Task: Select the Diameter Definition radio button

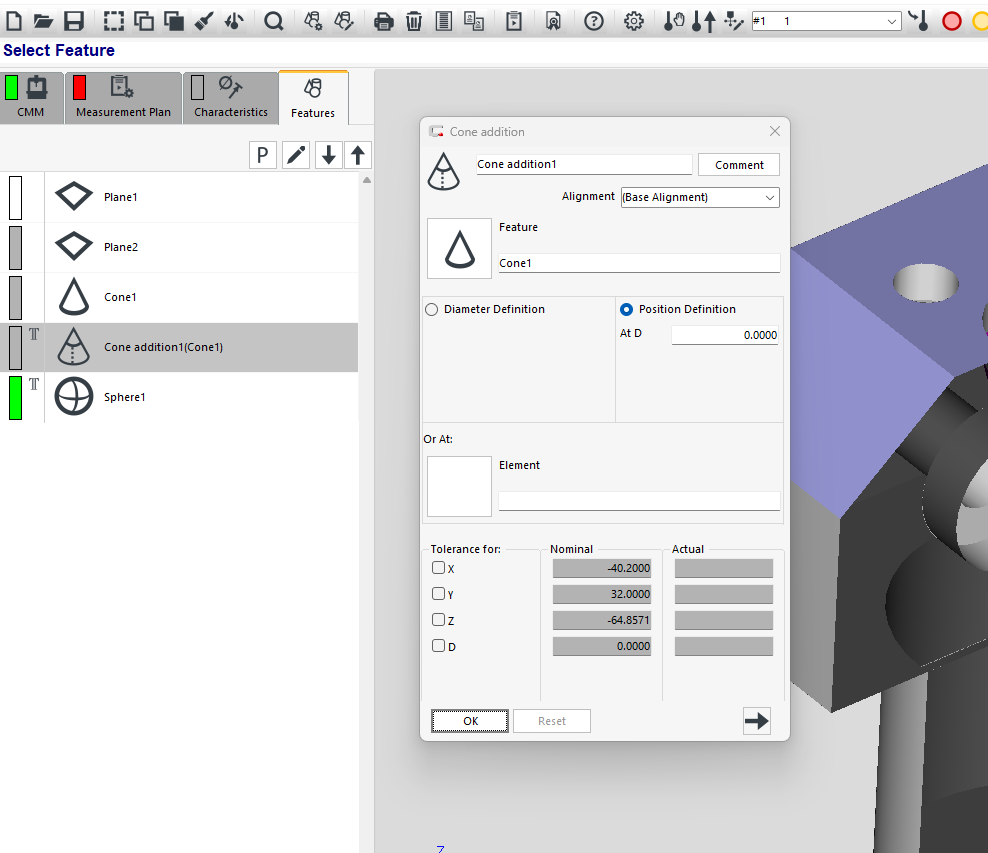Action: 432,310
